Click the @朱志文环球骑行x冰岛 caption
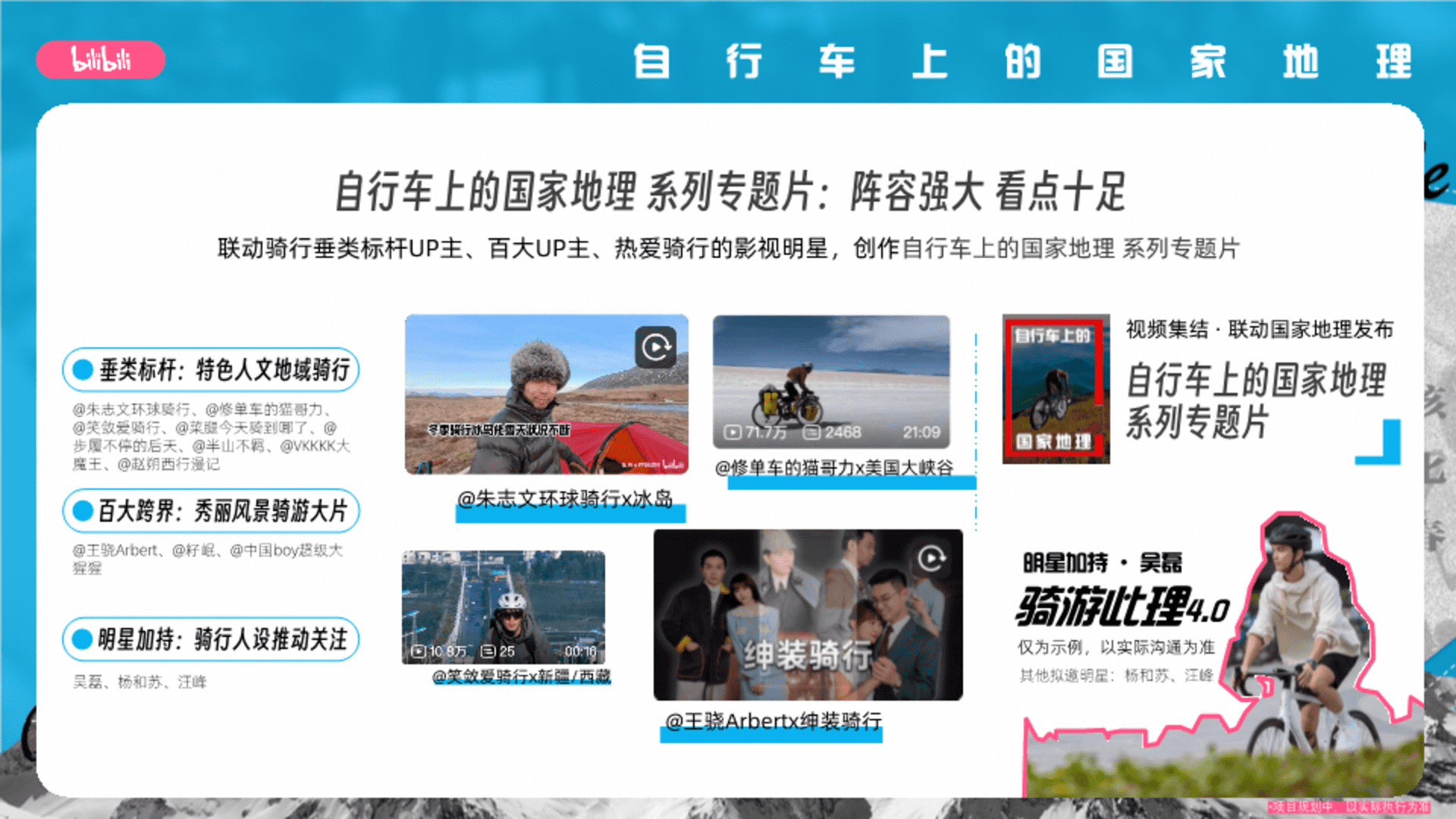Screen dimensions: 1456x819 click(565, 499)
